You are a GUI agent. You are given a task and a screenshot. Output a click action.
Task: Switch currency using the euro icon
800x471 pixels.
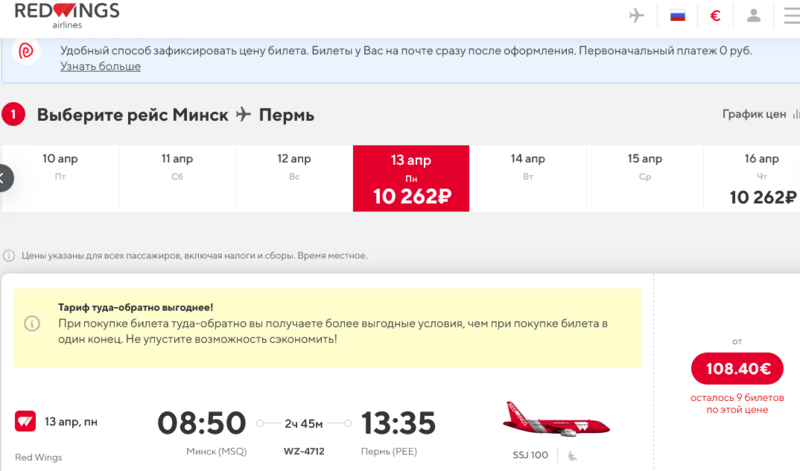click(x=716, y=15)
